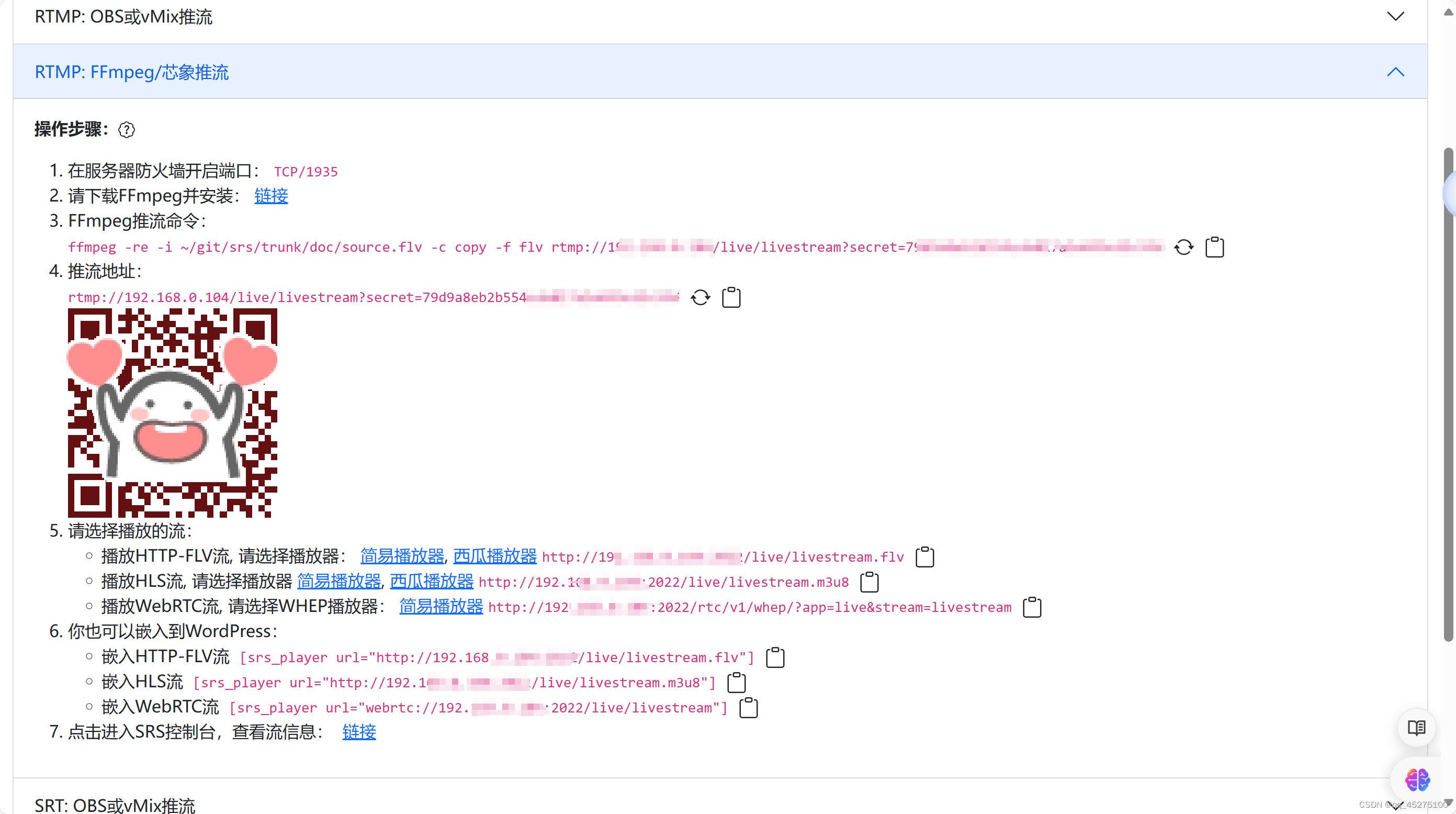The image size is (1456, 814).
Task: Copy the livestream.m3u8 play URL
Action: [x=870, y=582]
